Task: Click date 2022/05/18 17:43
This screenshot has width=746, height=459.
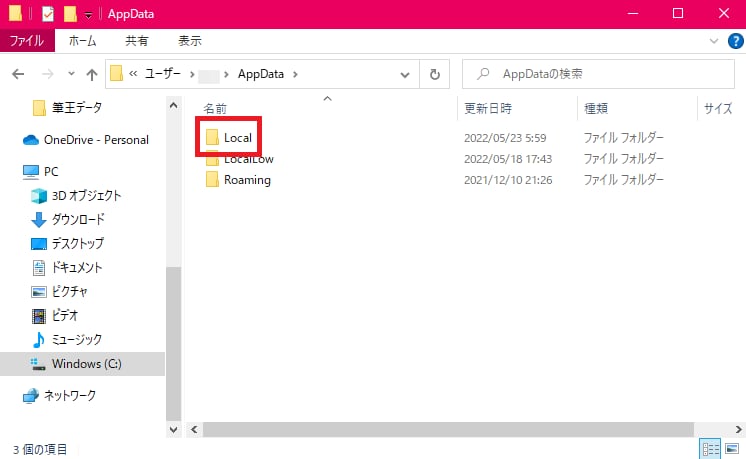Action: (508, 159)
